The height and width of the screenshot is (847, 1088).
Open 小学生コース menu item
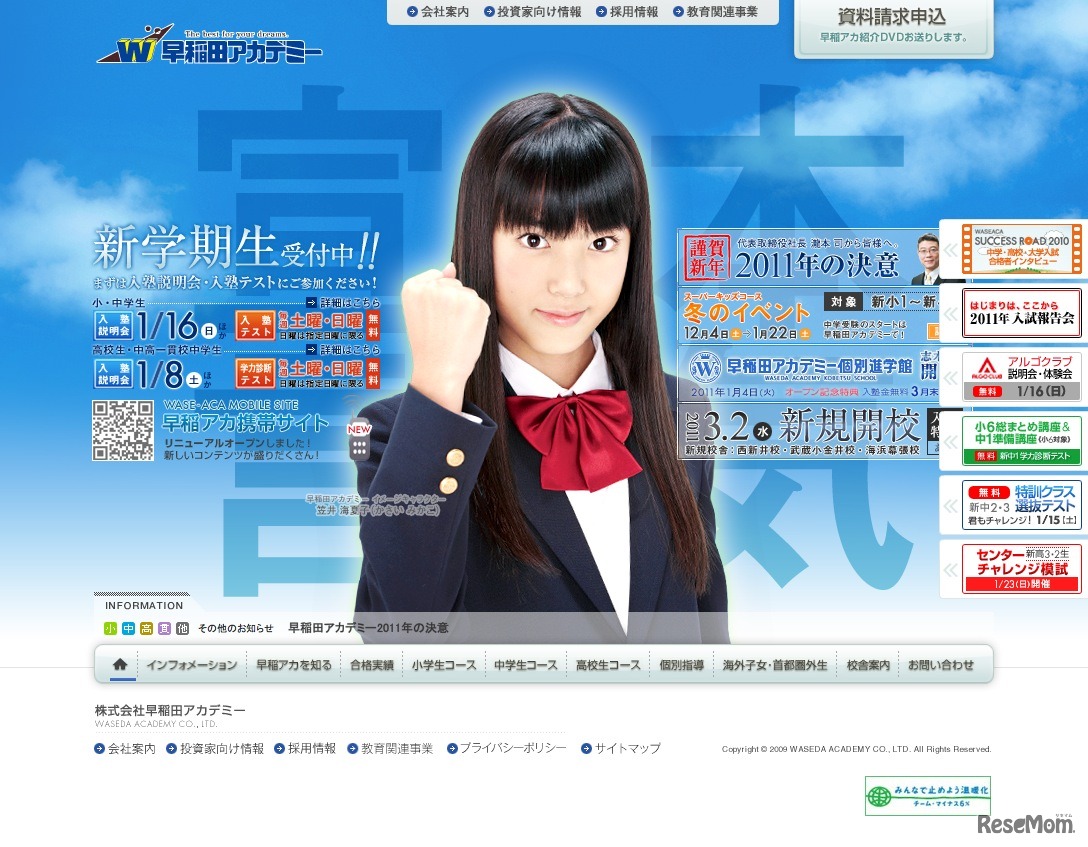pos(443,665)
